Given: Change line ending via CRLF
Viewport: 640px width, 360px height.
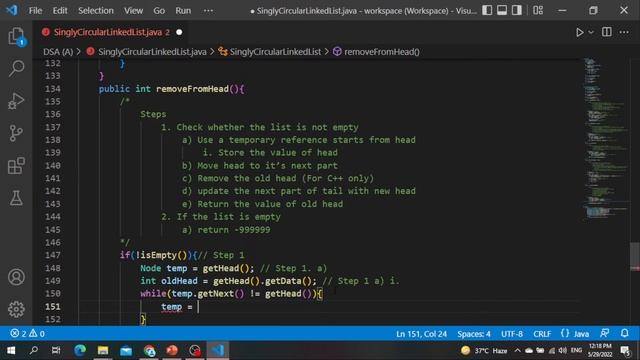Looking at the screenshot, I should [x=542, y=334].
